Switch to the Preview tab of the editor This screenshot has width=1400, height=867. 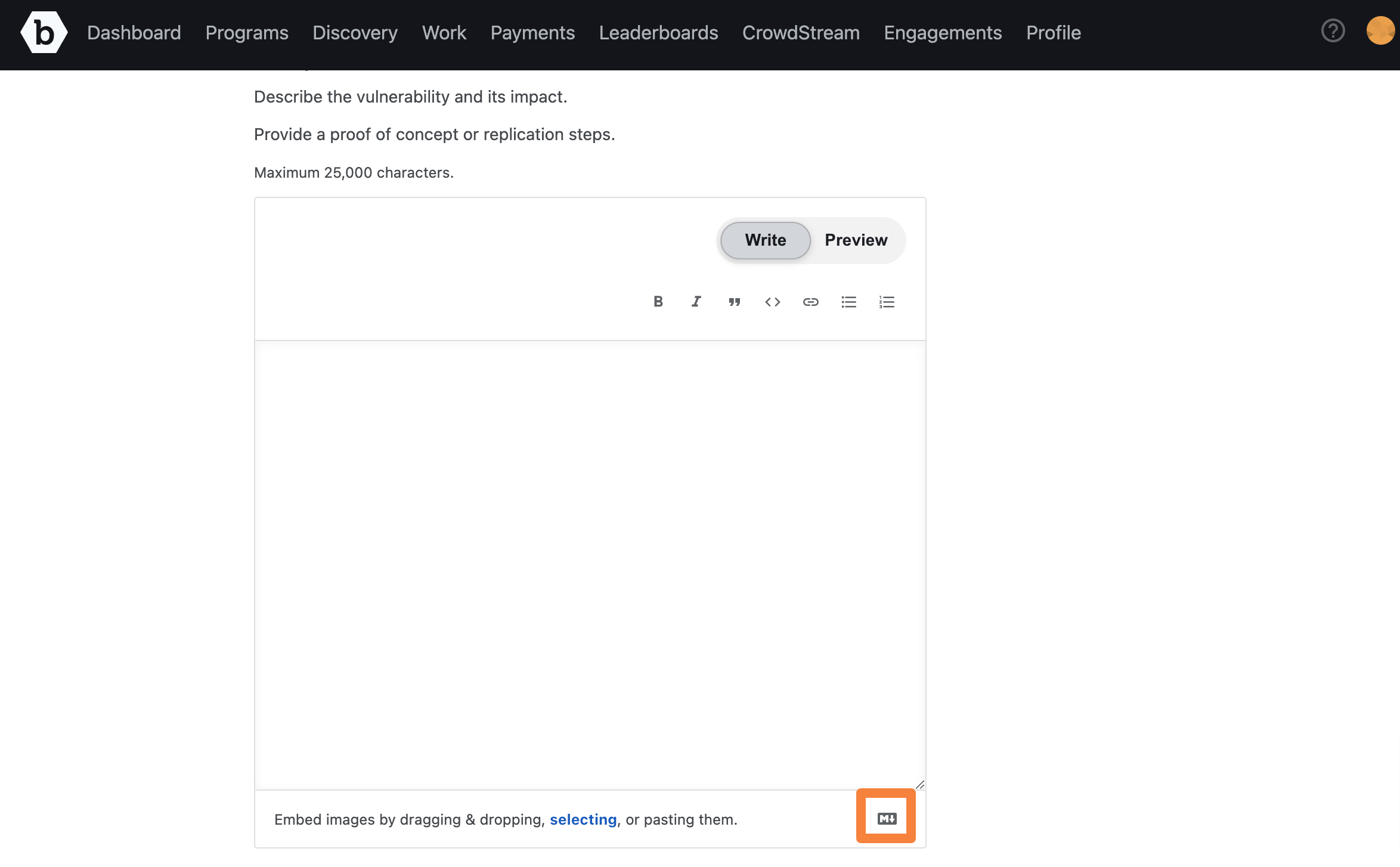[856, 240]
